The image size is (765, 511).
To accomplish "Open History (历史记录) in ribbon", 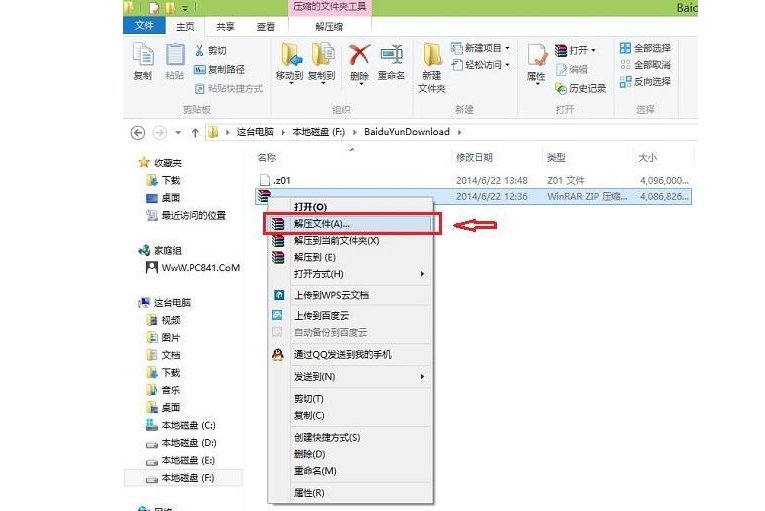I will coord(581,88).
